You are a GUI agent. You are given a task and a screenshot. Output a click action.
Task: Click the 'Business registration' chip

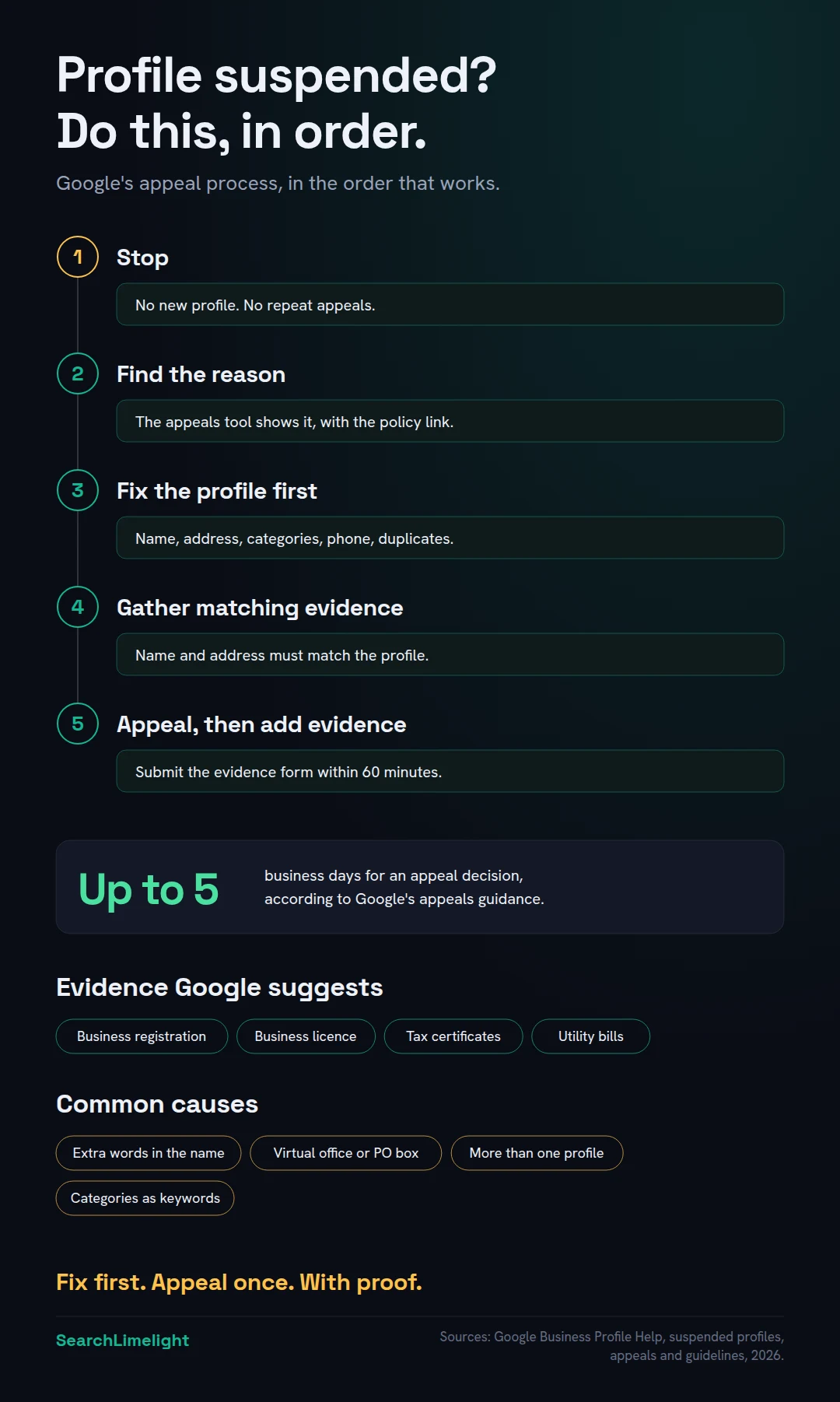point(142,1036)
